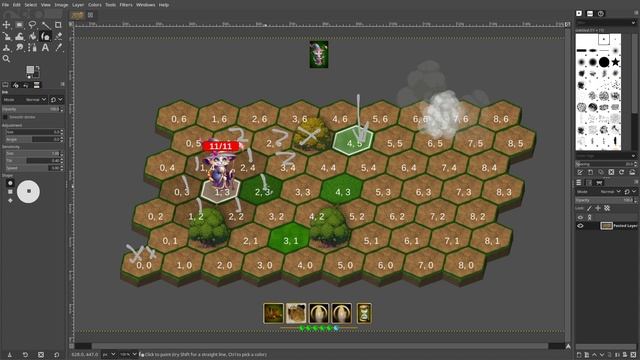Choose the circle ink blob shape
The width and height of the screenshot is (640, 360).
click(x=10, y=183)
